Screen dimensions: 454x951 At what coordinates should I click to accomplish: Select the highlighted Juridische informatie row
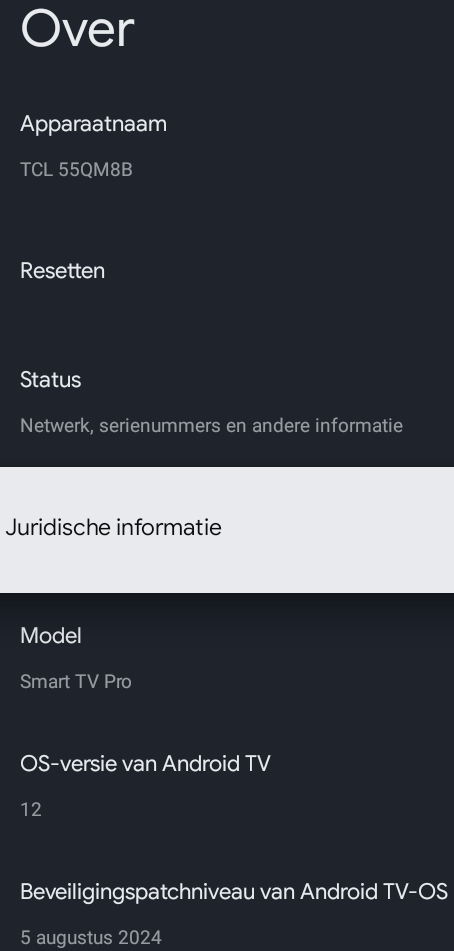[x=227, y=529]
